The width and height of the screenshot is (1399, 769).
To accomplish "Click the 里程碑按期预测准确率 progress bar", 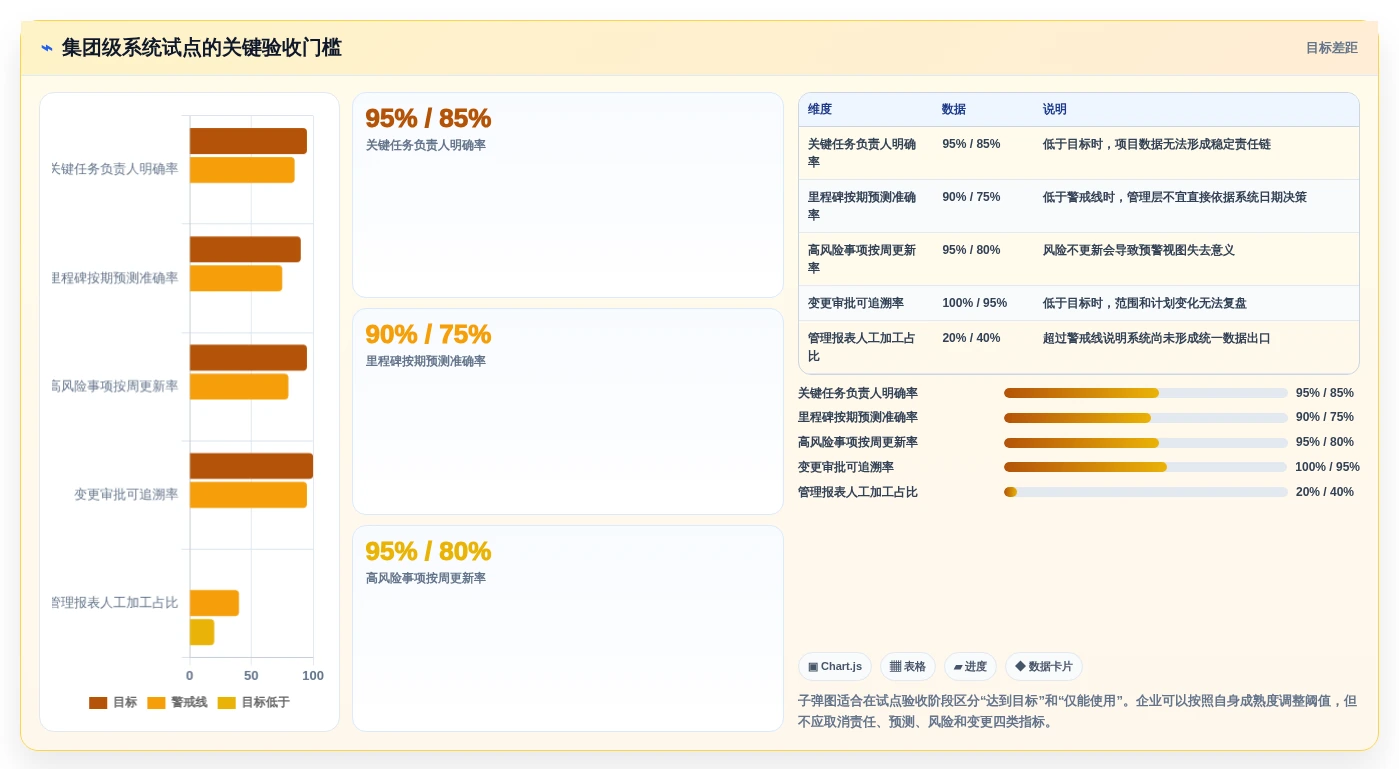I will tap(1145, 418).
